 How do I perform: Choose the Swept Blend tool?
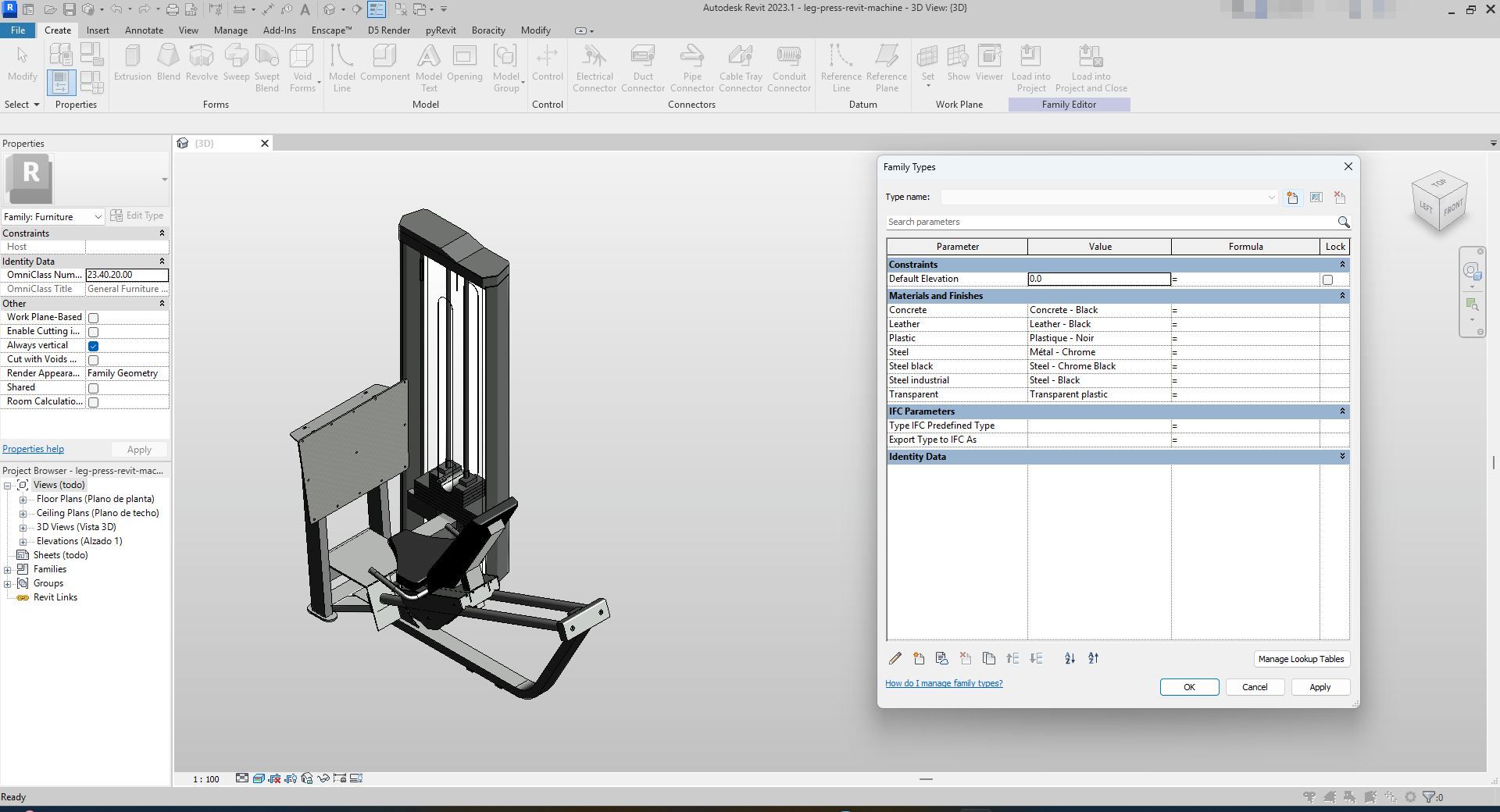click(267, 68)
